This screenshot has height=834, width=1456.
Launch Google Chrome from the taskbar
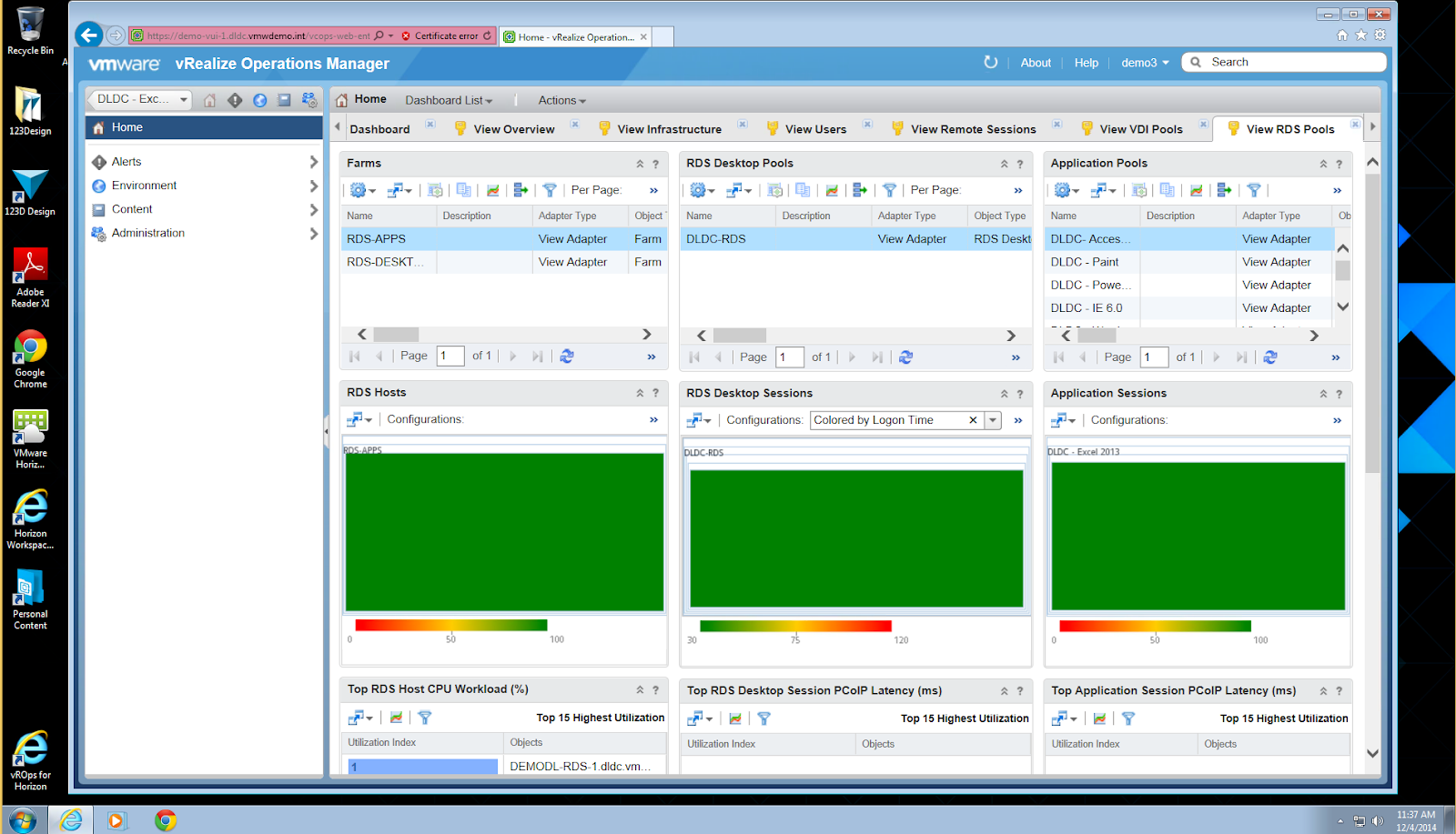[x=165, y=820]
